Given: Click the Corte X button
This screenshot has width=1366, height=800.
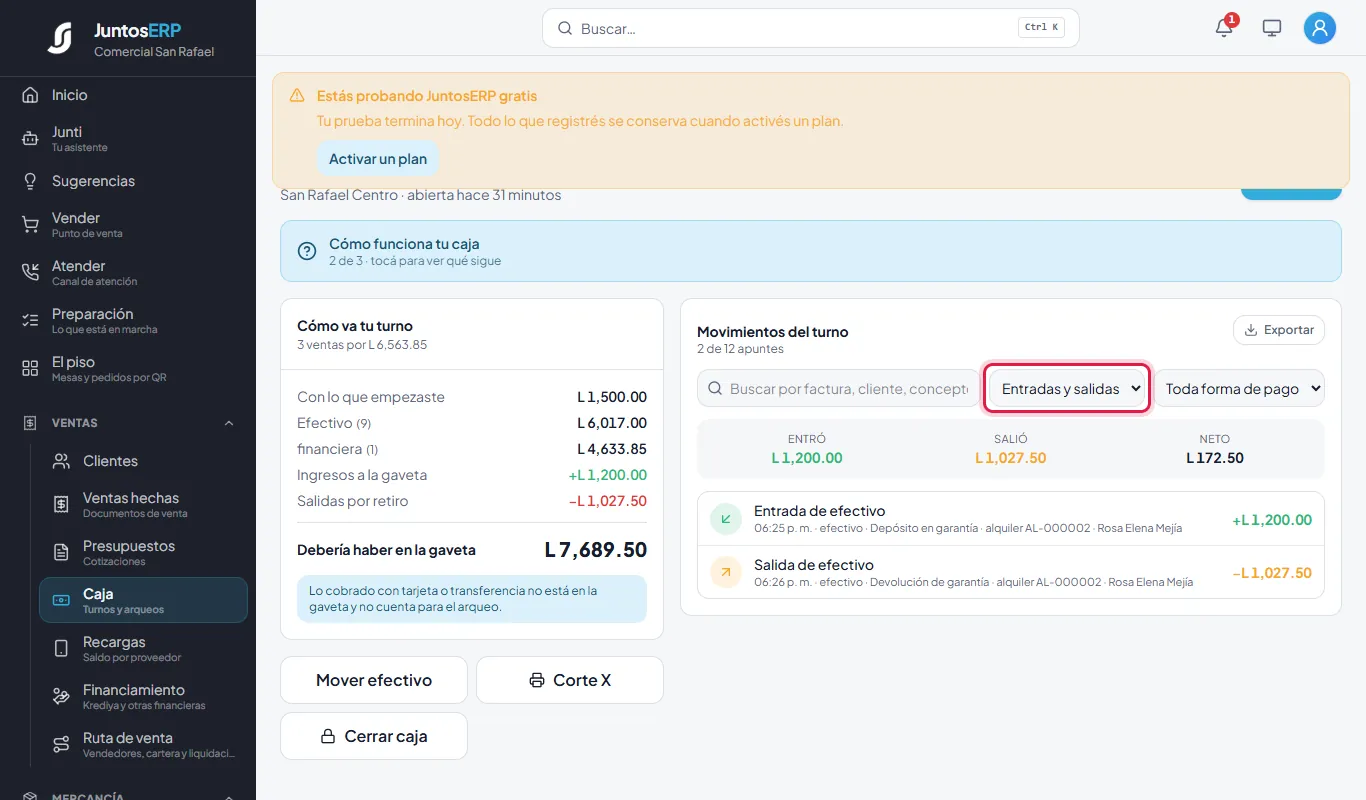Looking at the screenshot, I should (x=570, y=680).
